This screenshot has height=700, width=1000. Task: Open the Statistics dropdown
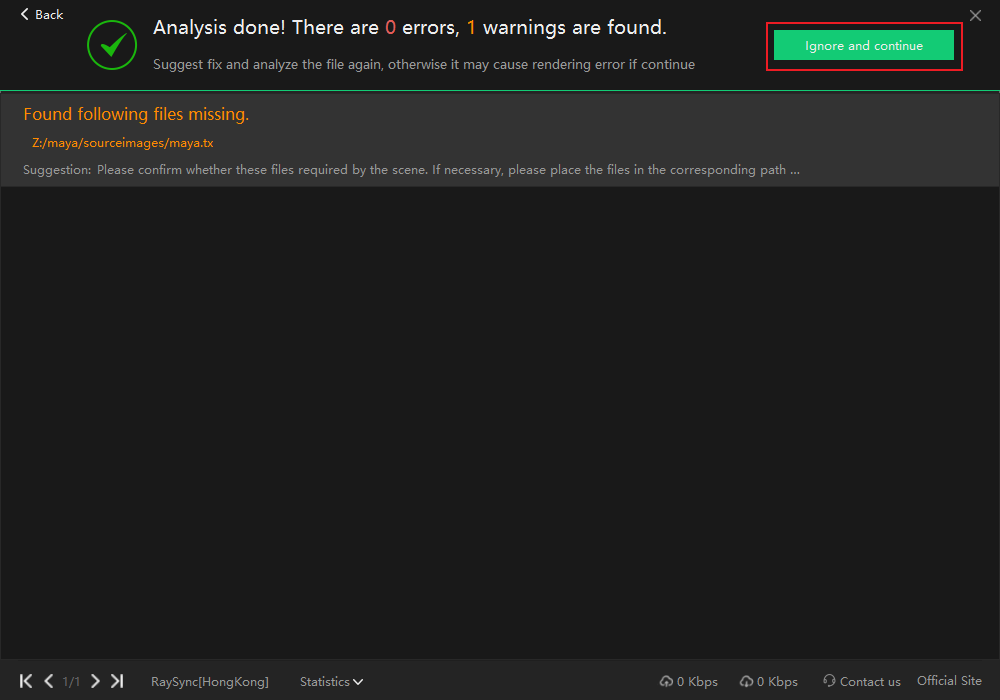[332, 682]
